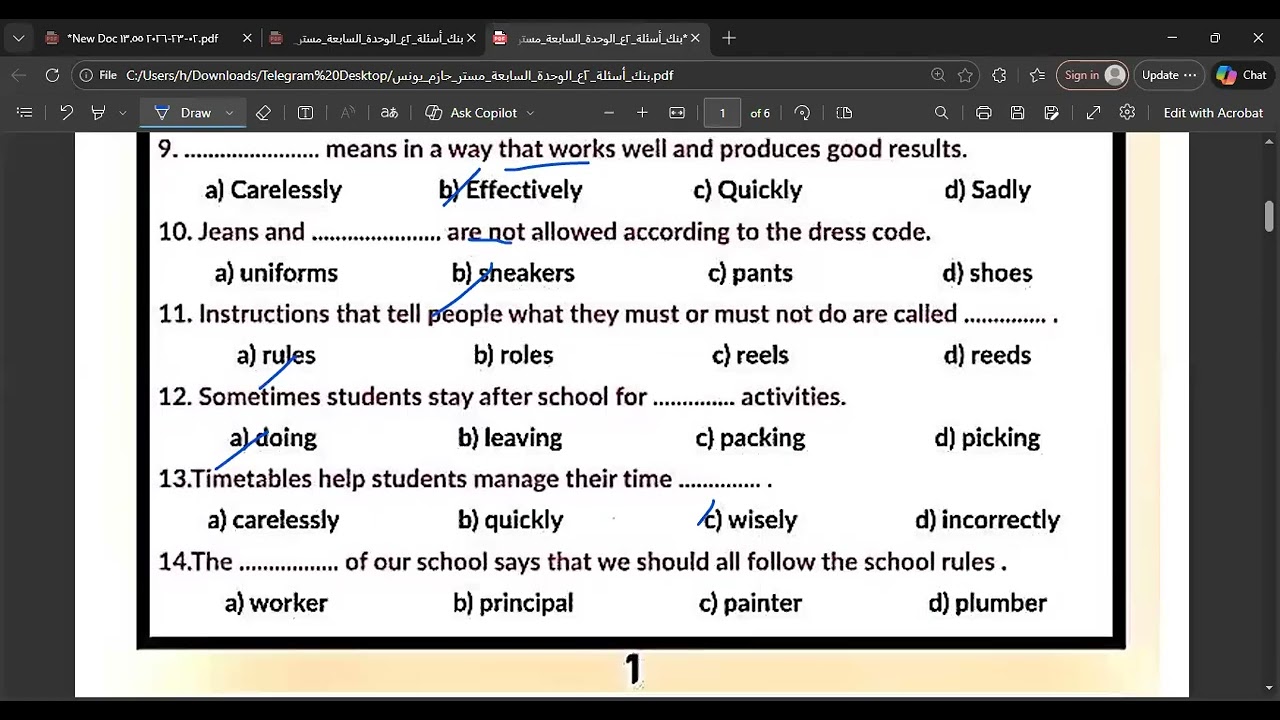The width and height of the screenshot is (1280, 720).
Task: Open the browser extensions menu
Action: (999, 75)
